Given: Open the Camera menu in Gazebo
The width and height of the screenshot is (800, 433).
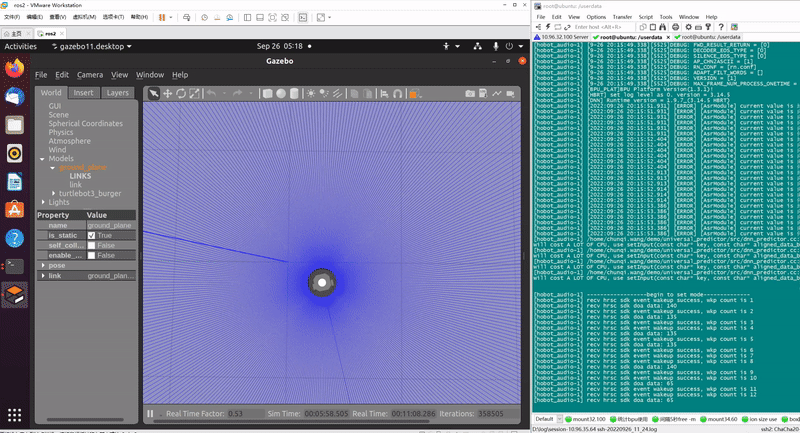Looking at the screenshot, I should tap(90, 75).
